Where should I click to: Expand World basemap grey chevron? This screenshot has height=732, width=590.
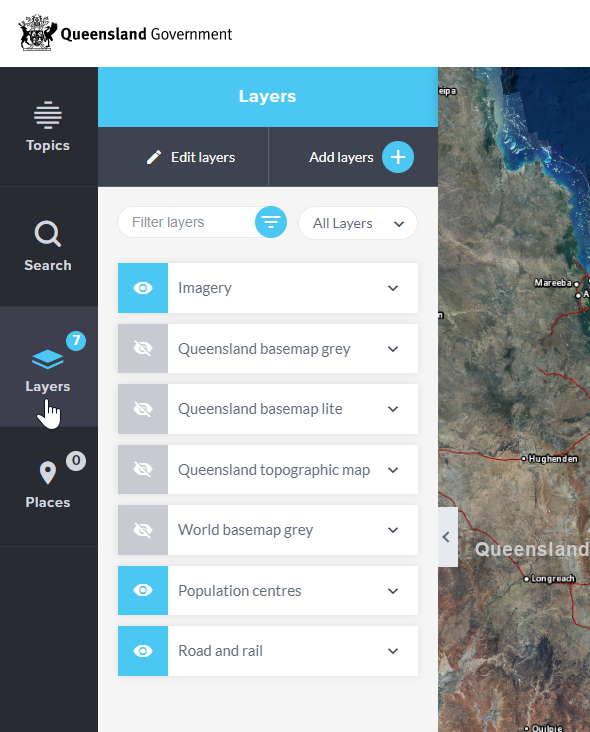tap(393, 530)
